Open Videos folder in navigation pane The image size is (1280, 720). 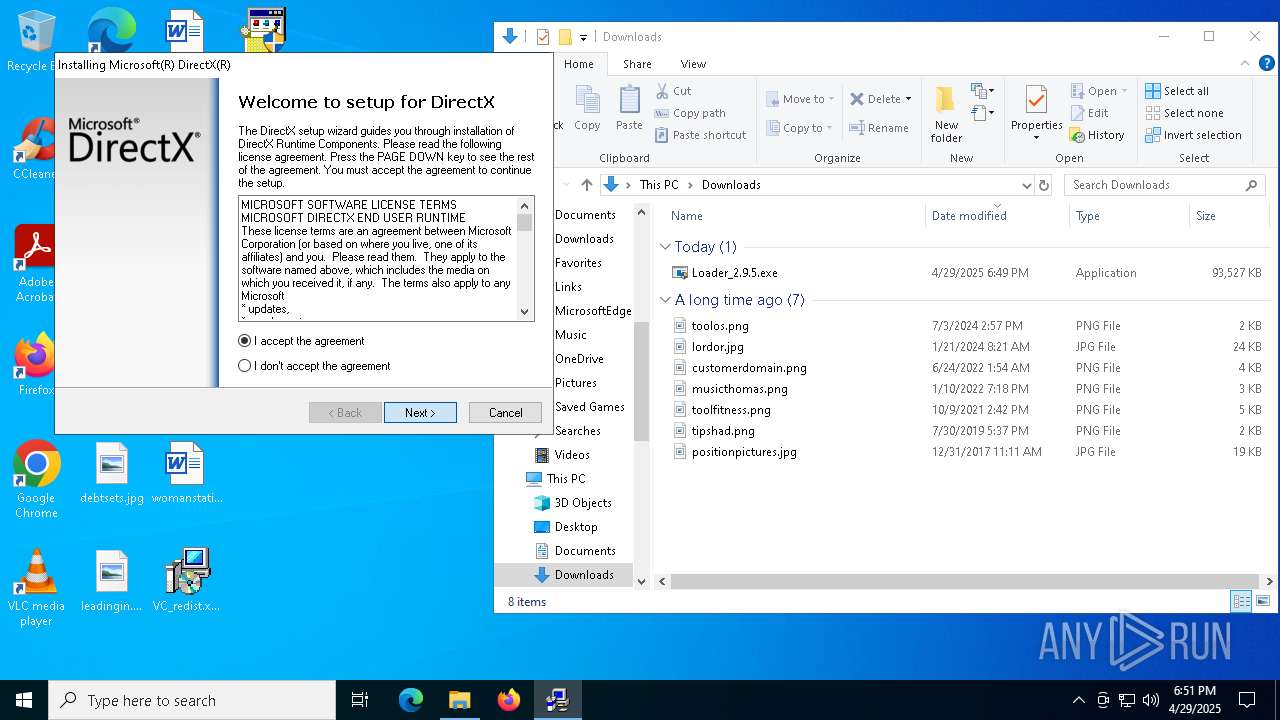[x=571, y=455]
